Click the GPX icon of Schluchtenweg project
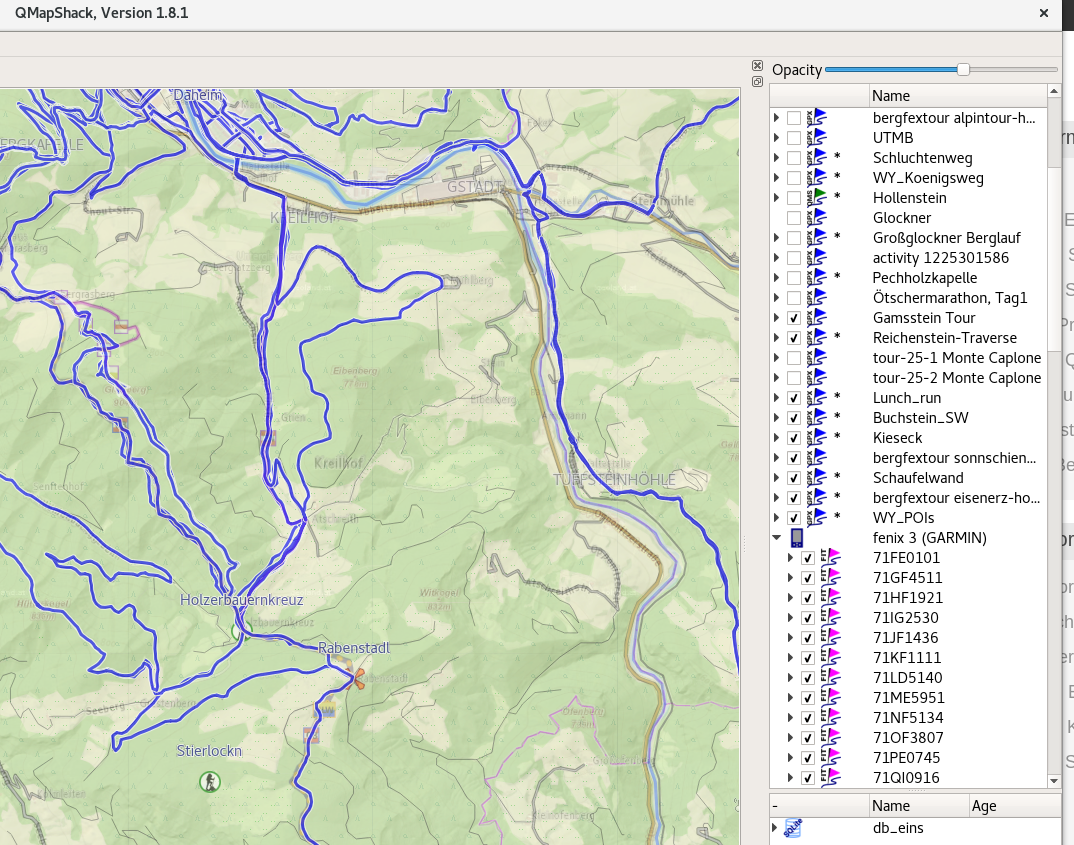This screenshot has width=1074, height=845. click(x=816, y=157)
